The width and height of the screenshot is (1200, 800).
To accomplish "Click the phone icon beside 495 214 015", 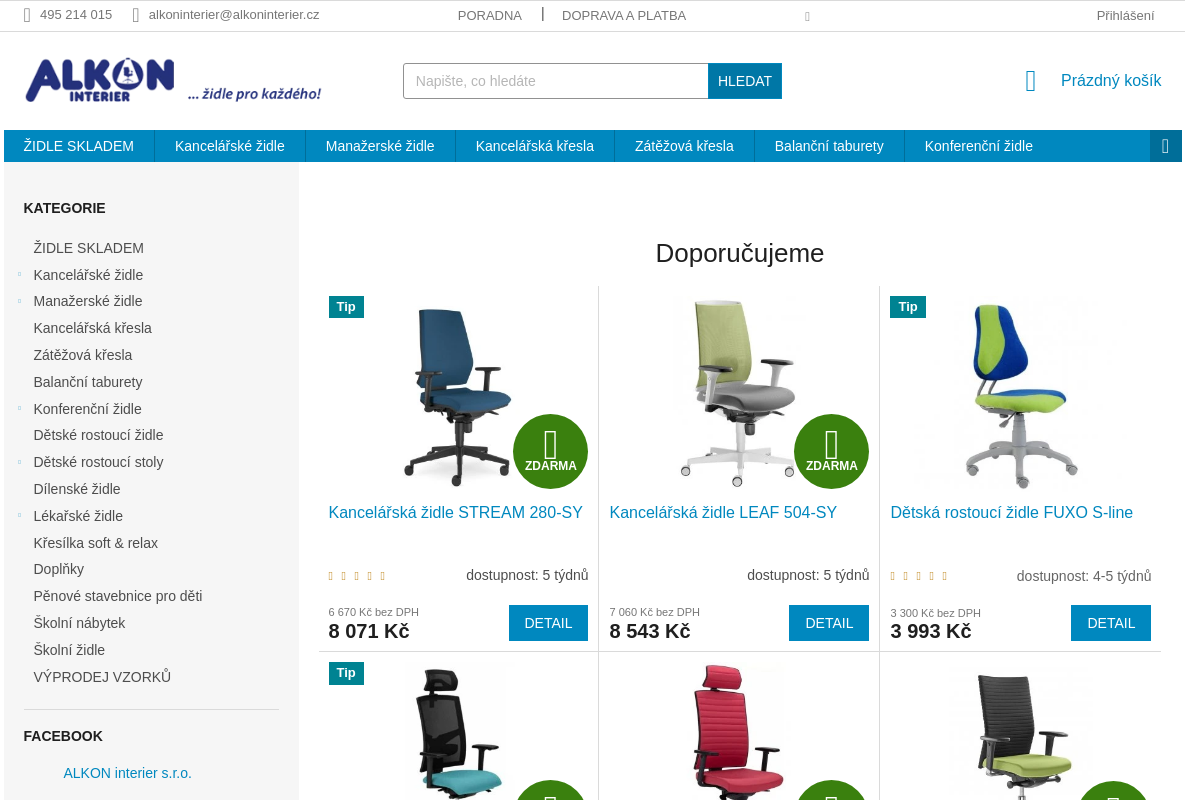I will (x=27, y=15).
